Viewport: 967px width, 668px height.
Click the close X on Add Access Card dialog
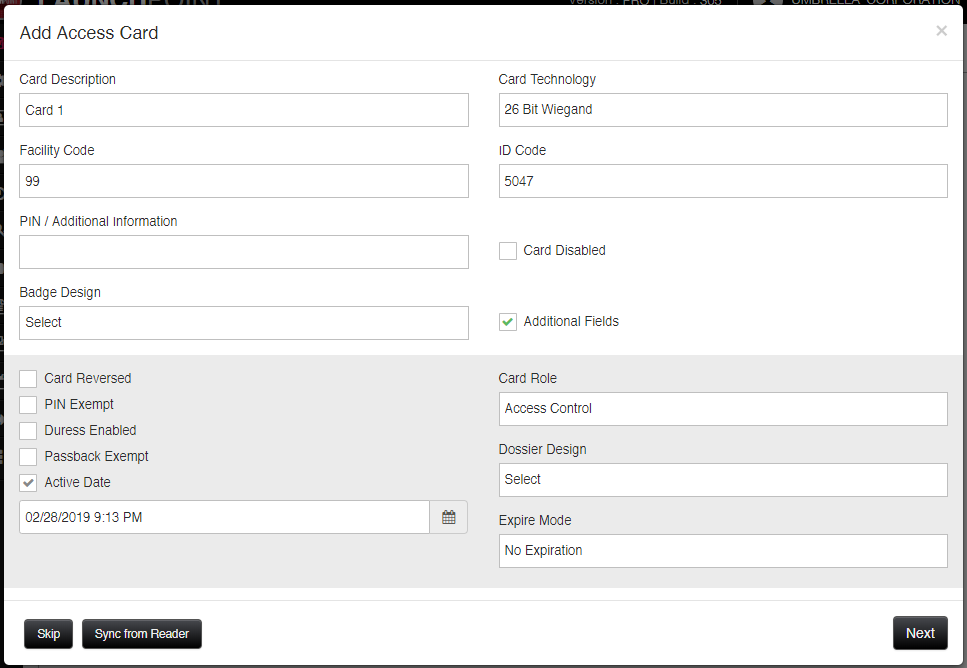(941, 31)
